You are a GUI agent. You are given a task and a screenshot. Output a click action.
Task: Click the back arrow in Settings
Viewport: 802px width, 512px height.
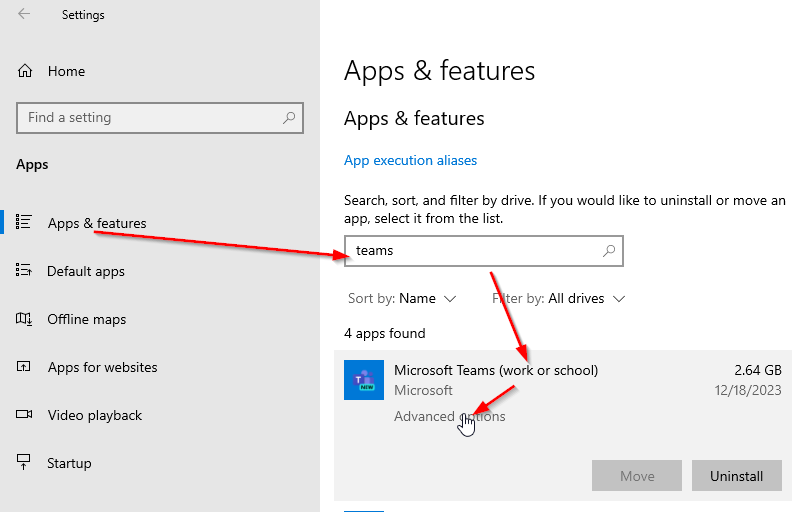pyautogui.click(x=24, y=14)
